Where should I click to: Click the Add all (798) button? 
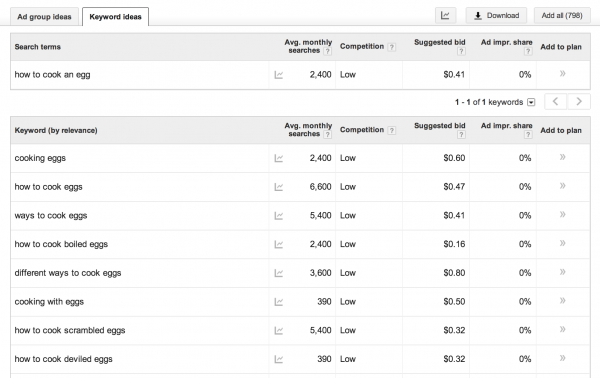[x=562, y=16]
